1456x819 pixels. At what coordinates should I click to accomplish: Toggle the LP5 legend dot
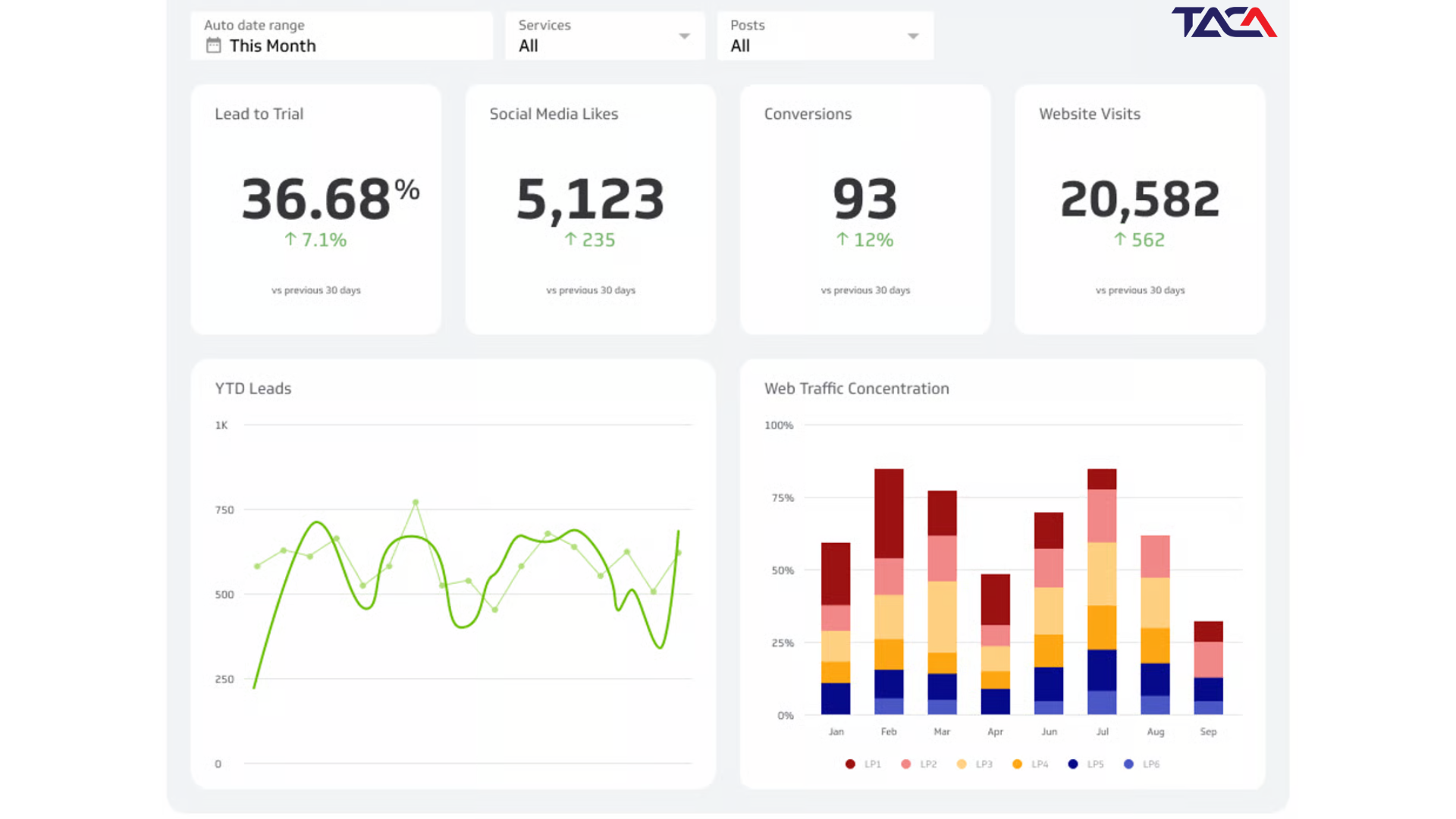click(x=1073, y=764)
